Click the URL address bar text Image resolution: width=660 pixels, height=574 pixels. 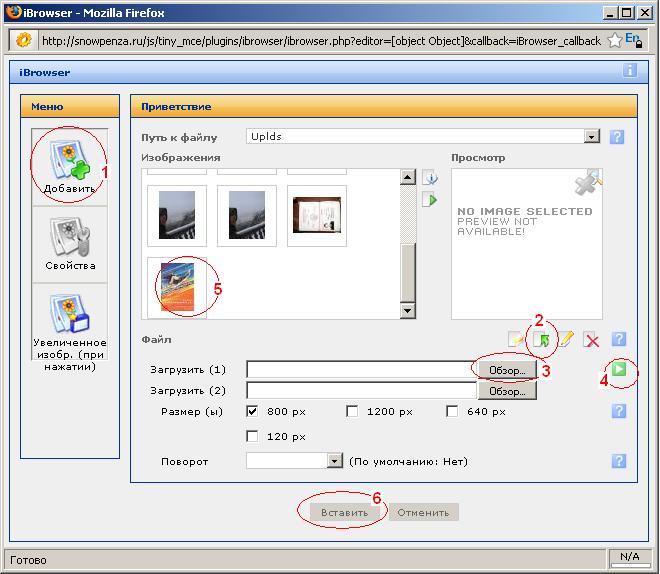coord(322,41)
